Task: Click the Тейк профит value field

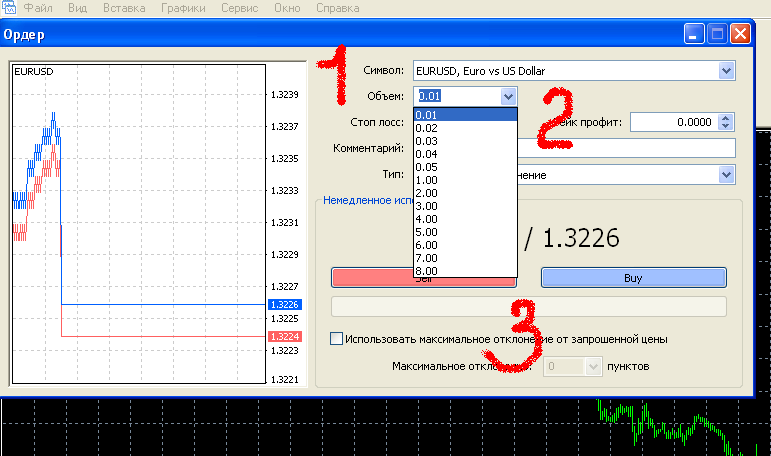Action: 674,122
